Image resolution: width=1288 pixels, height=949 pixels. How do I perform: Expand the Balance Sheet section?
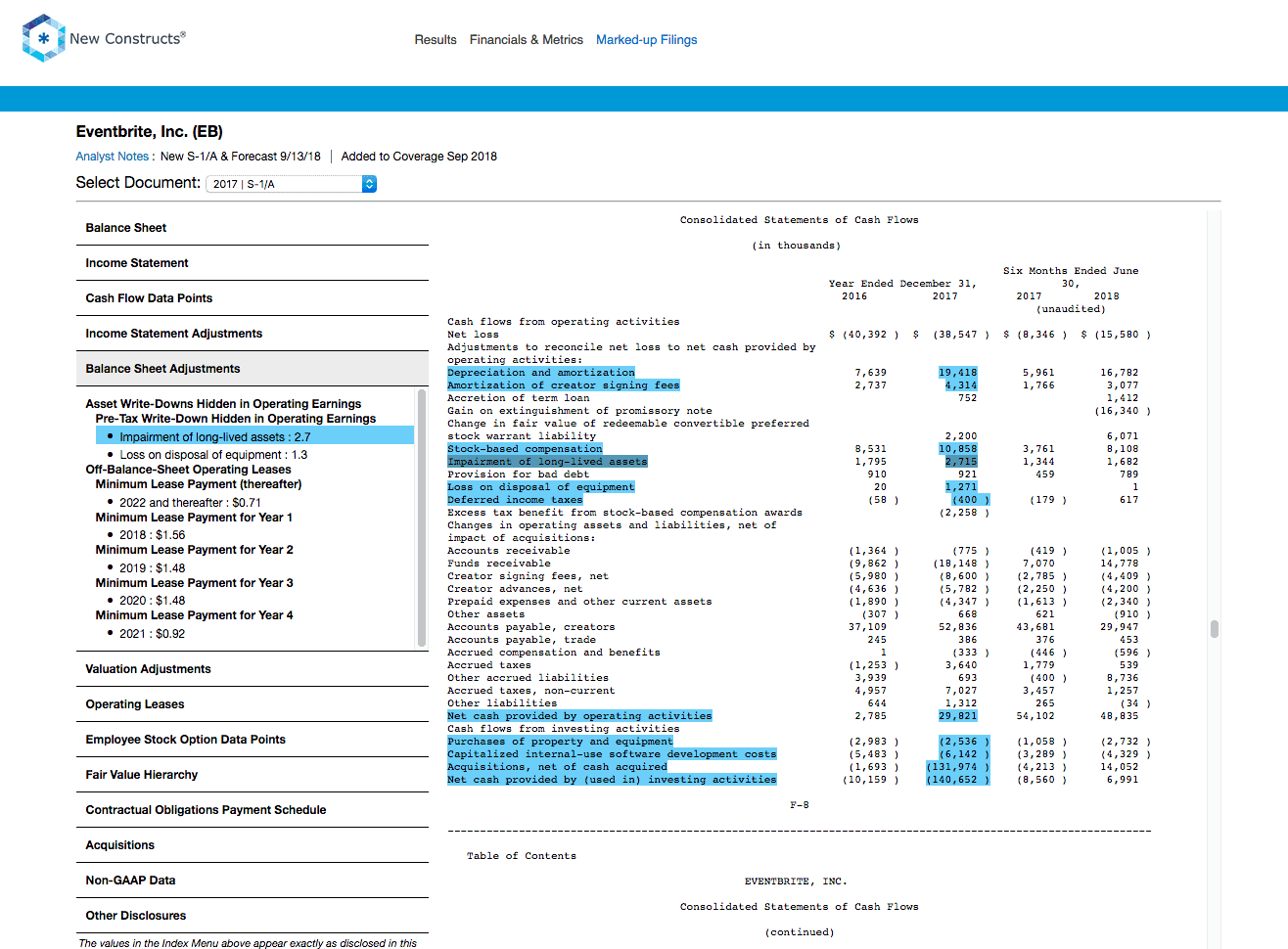click(253, 228)
